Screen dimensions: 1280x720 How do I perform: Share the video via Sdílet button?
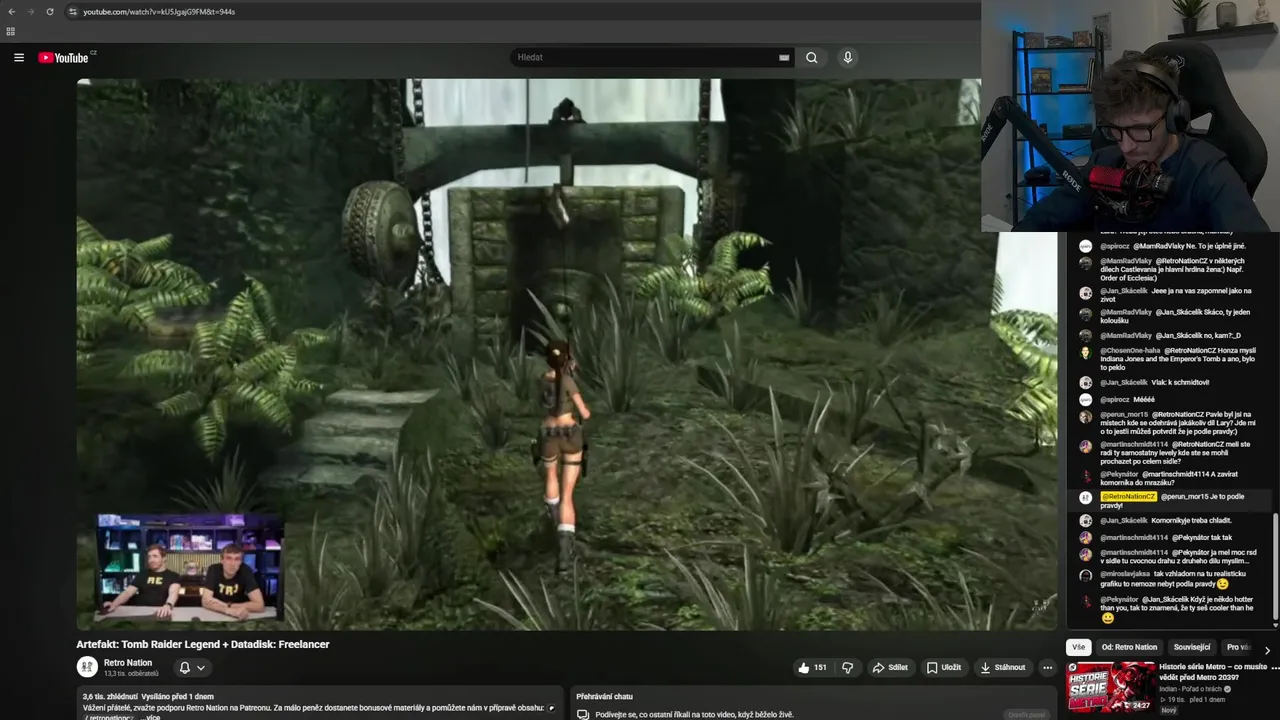pos(890,667)
